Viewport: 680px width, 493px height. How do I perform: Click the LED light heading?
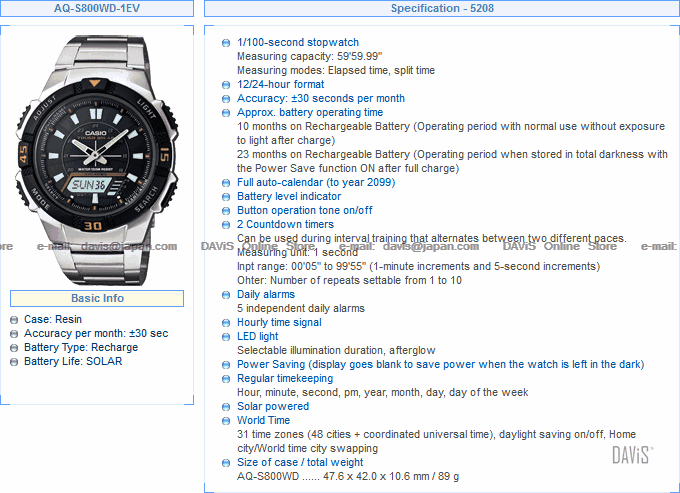[x=258, y=336]
